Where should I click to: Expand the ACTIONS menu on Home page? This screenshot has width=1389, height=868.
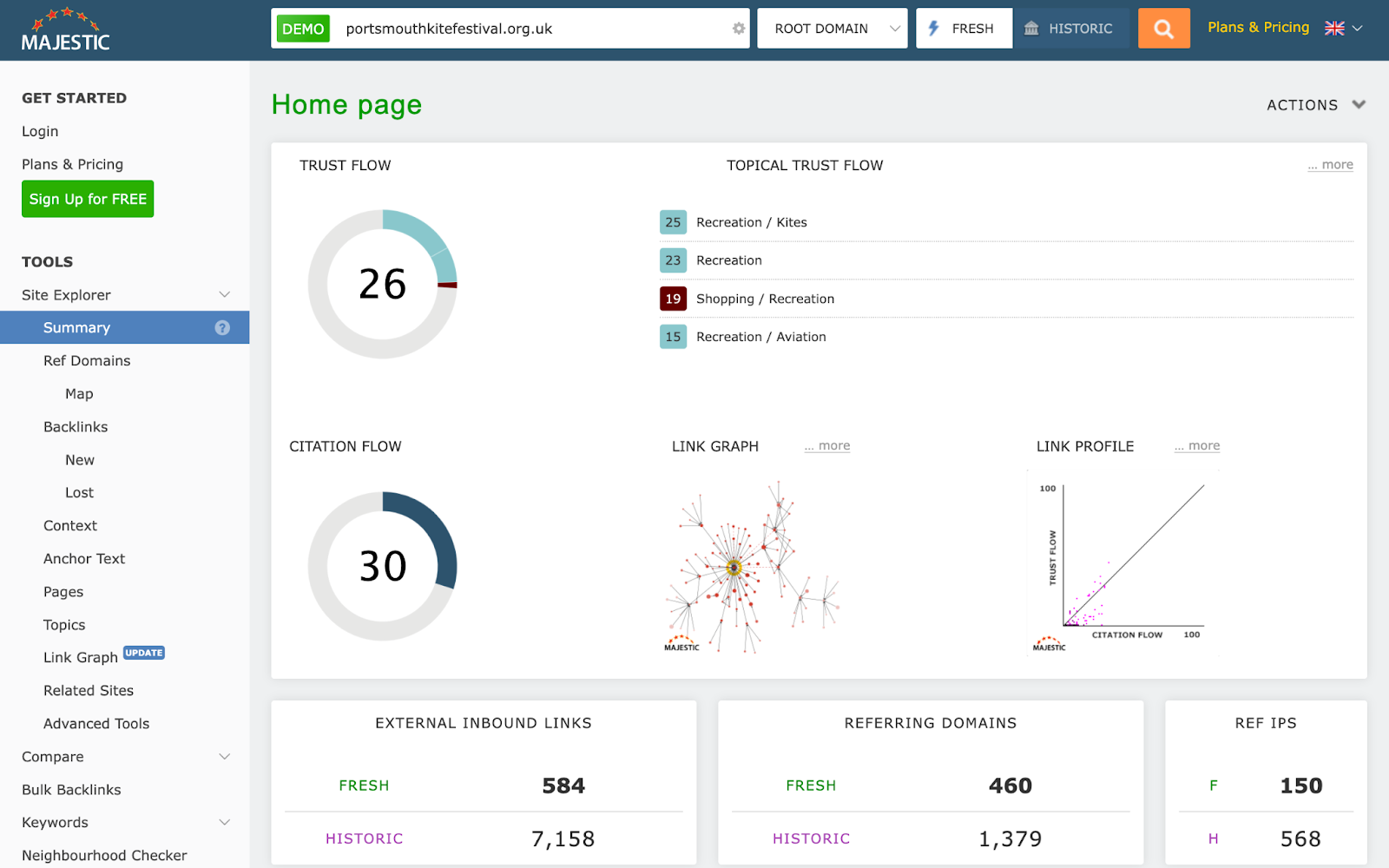click(1313, 104)
